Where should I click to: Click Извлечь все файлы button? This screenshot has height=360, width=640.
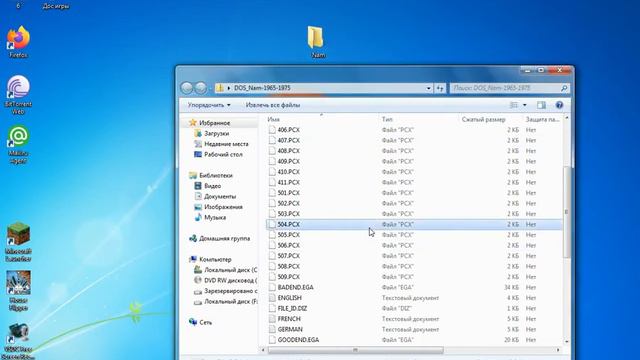point(273,105)
